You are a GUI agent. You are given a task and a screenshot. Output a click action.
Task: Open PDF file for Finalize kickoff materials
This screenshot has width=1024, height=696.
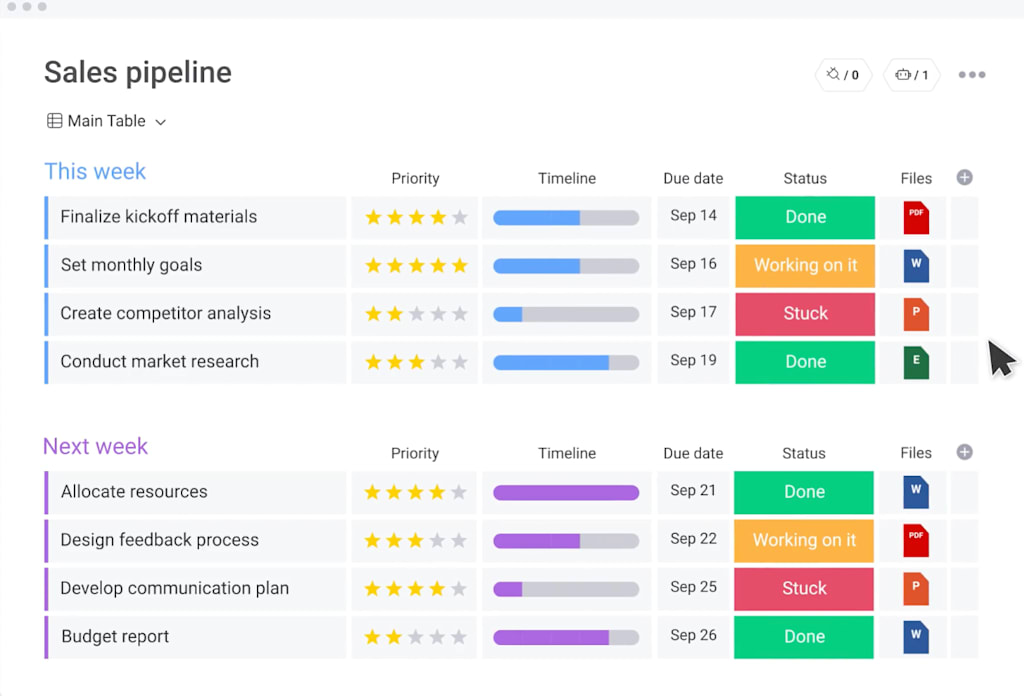pyautogui.click(x=916, y=217)
